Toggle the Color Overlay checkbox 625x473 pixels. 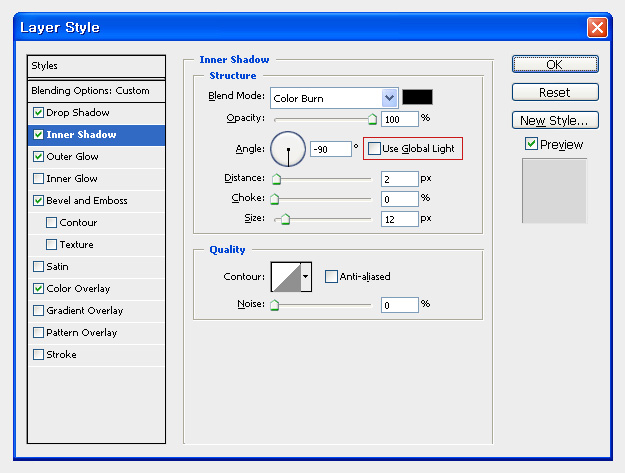point(38,289)
